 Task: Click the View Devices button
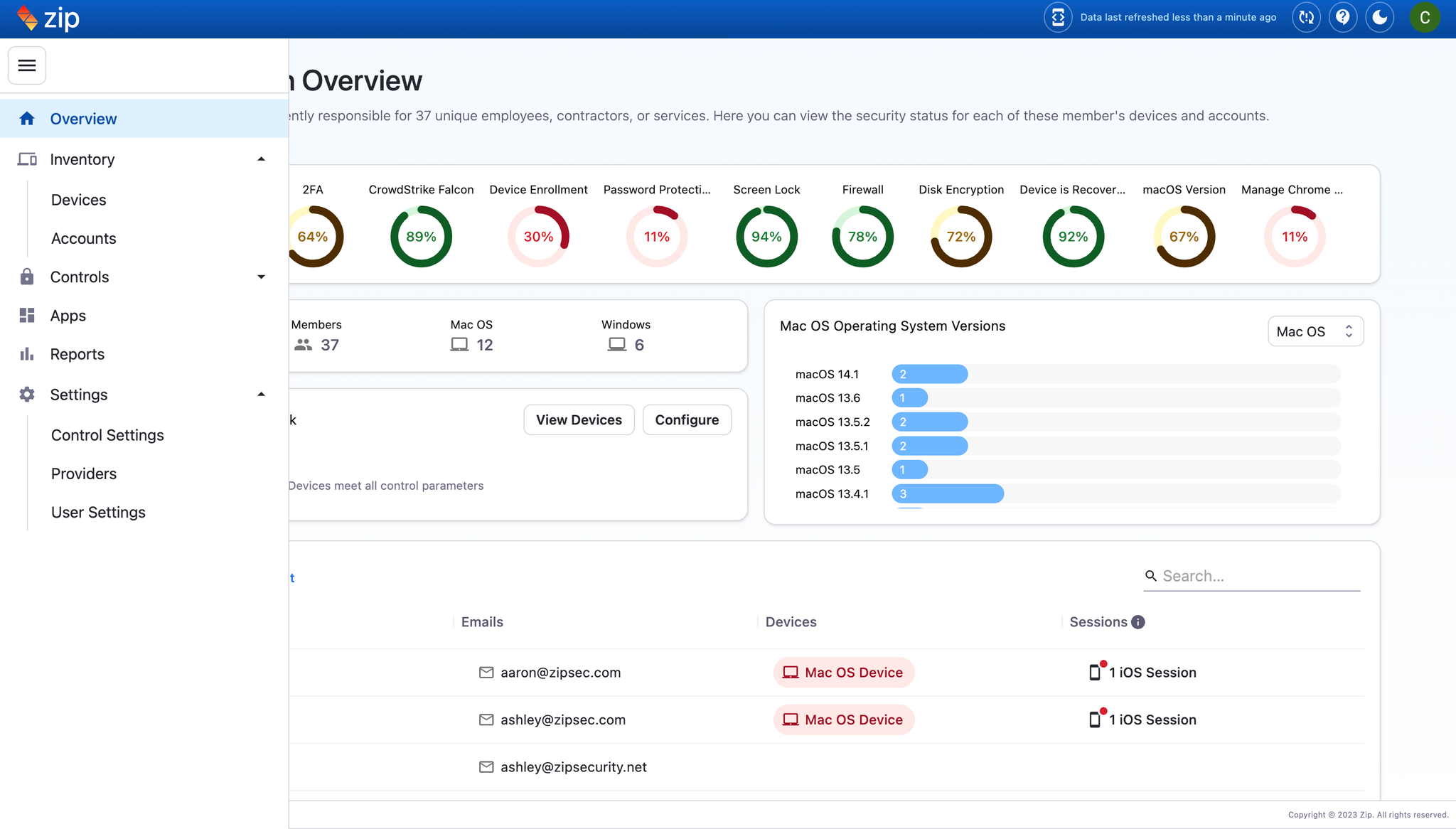(579, 420)
